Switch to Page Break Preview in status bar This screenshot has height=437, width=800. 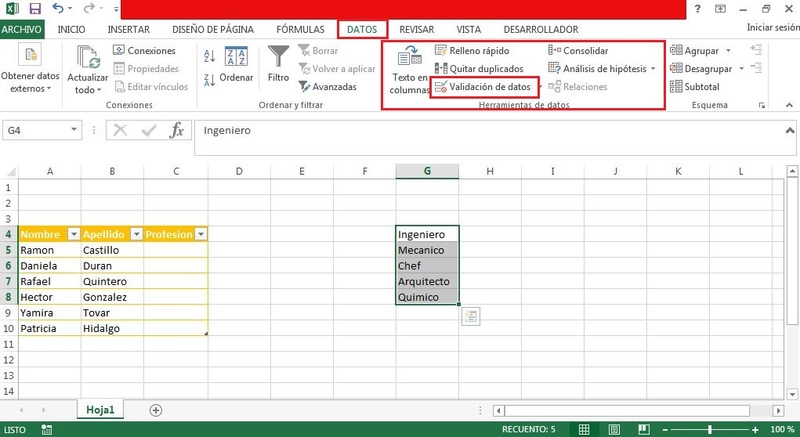pyautogui.click(x=644, y=429)
